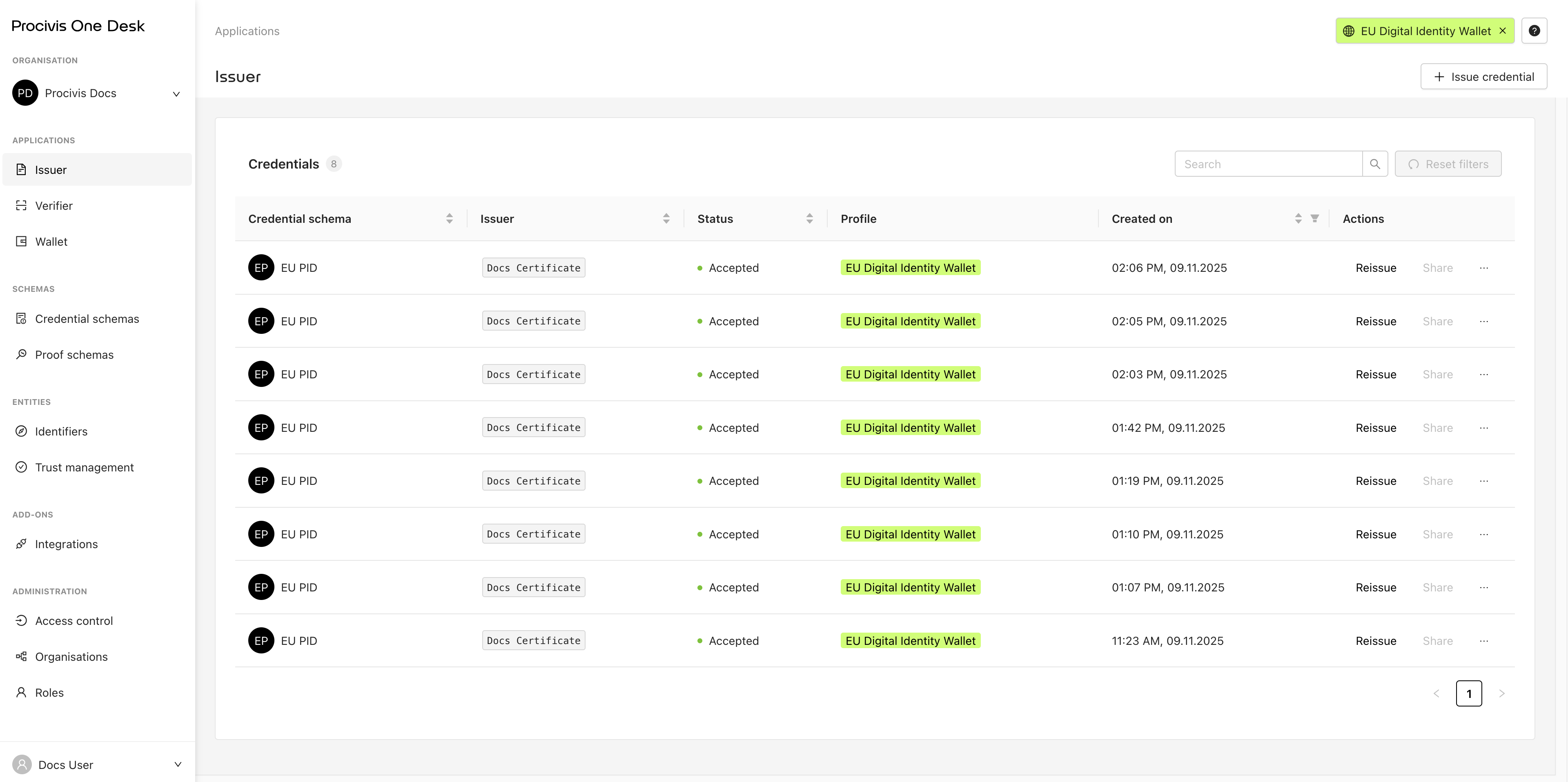Select Proof schemas from sidebar
This screenshot has width=1568, height=782.
click(73, 354)
